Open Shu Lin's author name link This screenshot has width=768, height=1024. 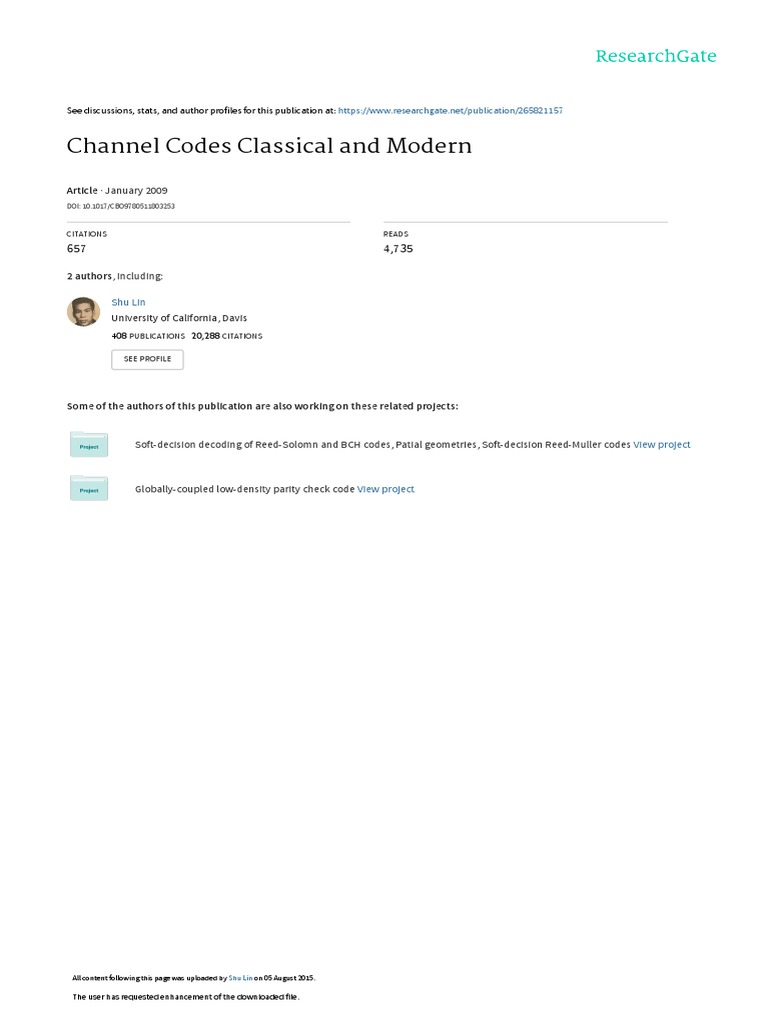(x=128, y=301)
